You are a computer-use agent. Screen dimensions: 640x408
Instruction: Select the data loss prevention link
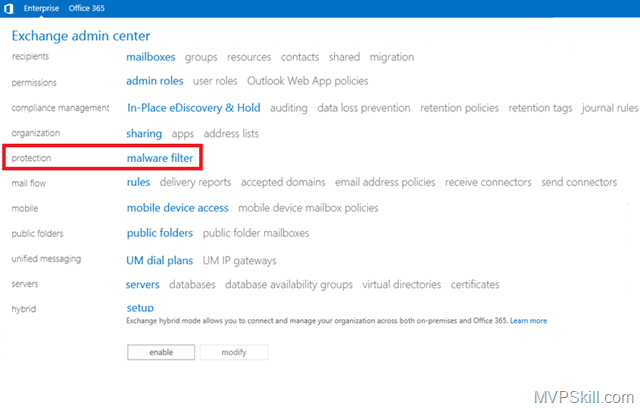coord(363,108)
